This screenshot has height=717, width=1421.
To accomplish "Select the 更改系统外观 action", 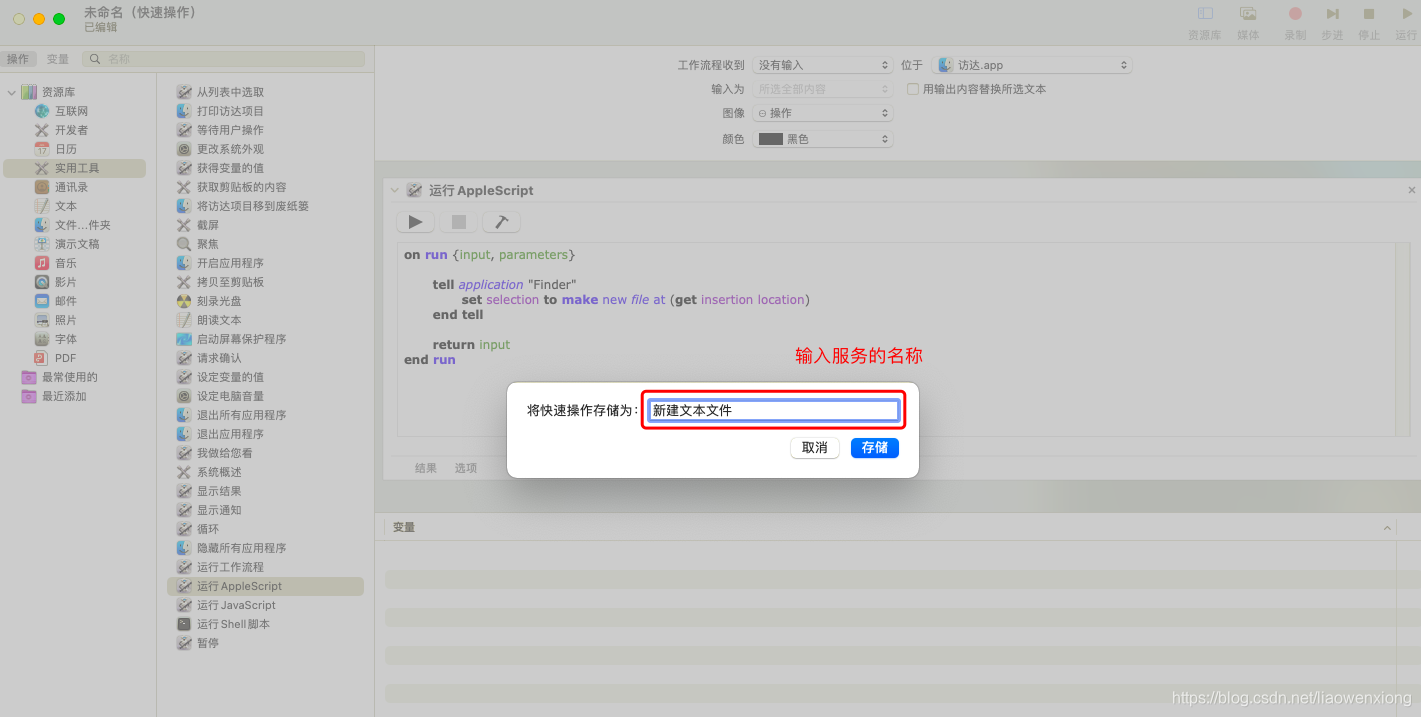I will point(230,149).
